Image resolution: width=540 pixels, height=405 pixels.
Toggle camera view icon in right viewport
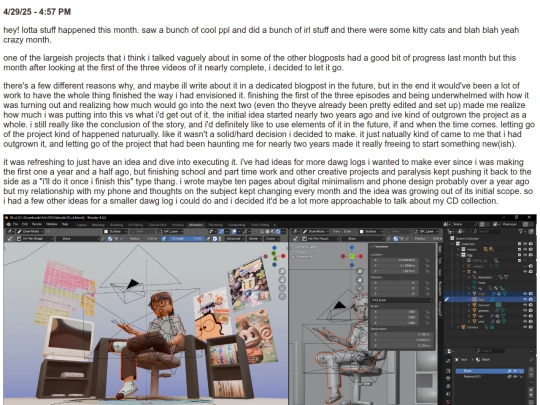click(360, 288)
